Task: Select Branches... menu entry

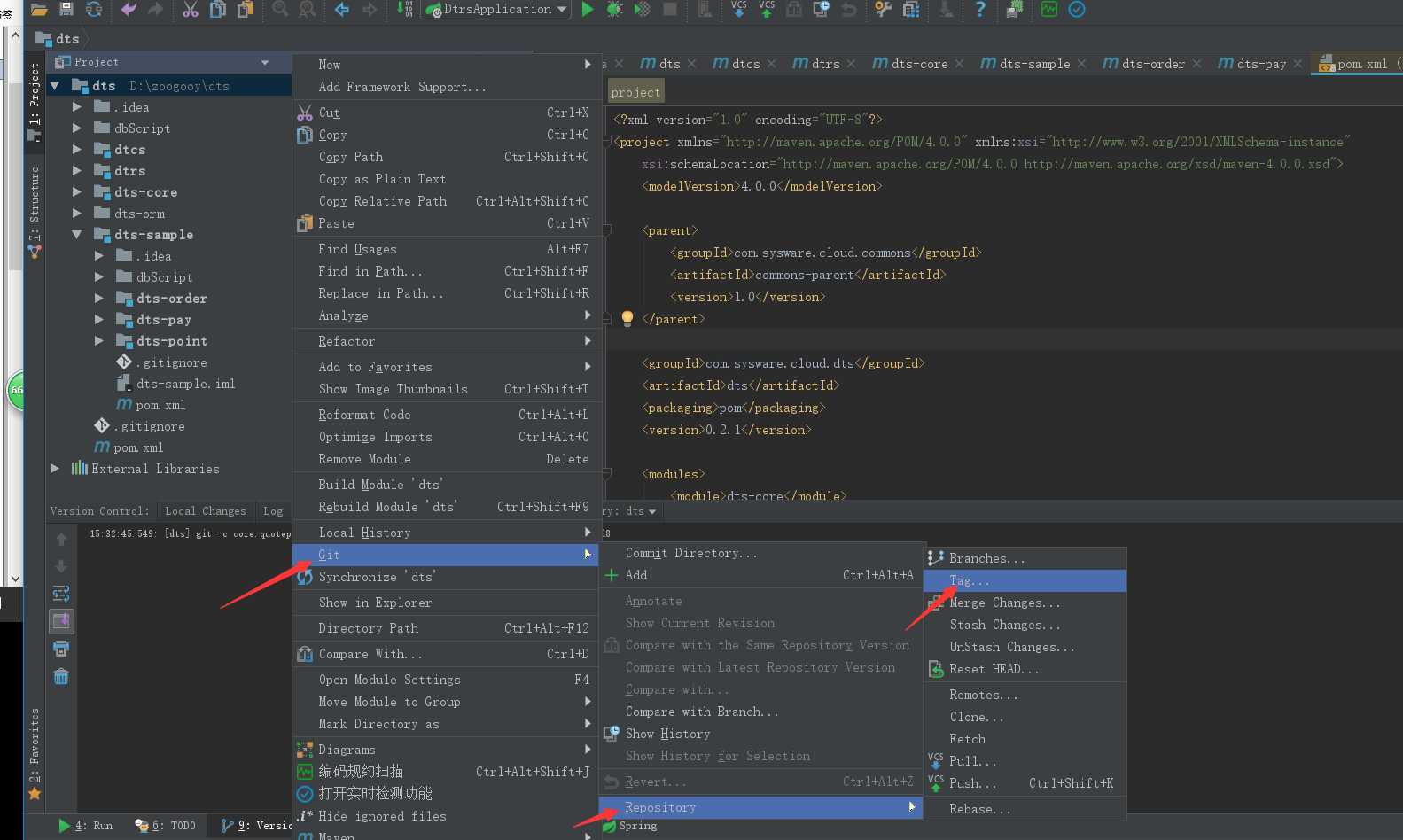Action: coord(1025,558)
